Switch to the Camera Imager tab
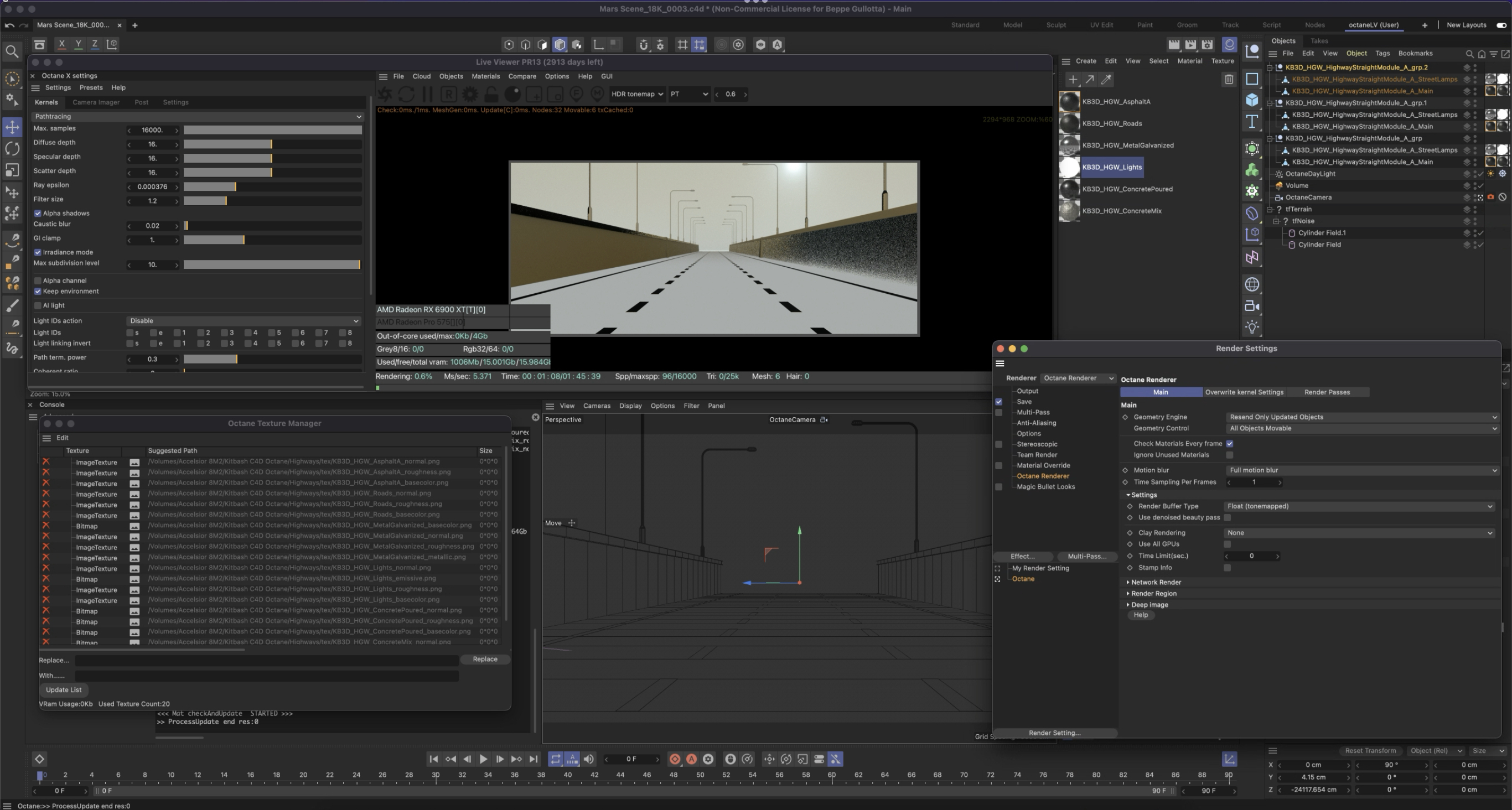Viewport: 1512px width, 810px height. click(x=96, y=102)
